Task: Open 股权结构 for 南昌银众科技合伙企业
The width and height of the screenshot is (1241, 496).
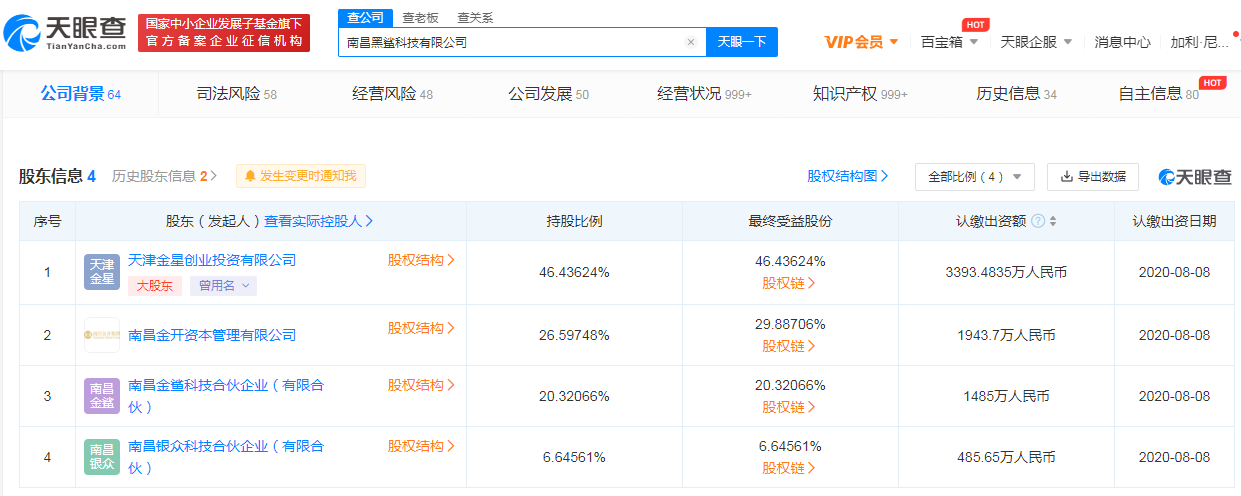Action: click(421, 446)
